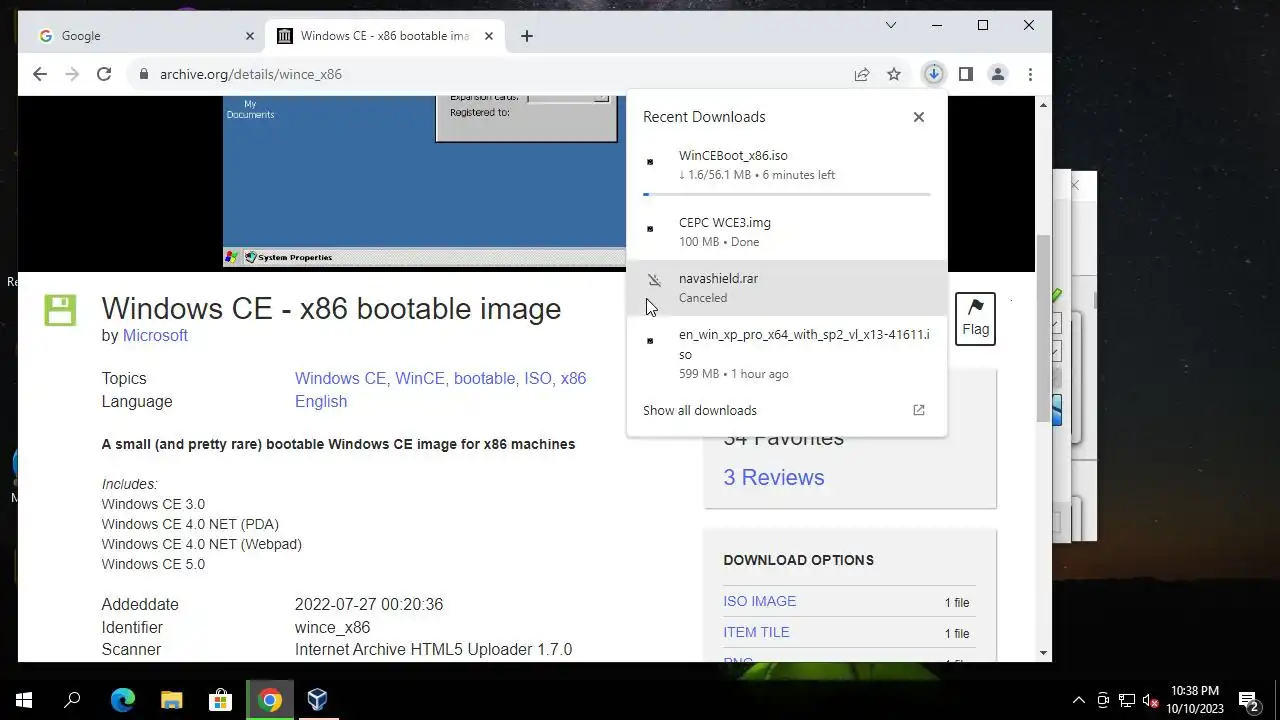The height and width of the screenshot is (720, 1280).
Task: Close the Recent Downloads popup
Action: pyautogui.click(x=919, y=117)
